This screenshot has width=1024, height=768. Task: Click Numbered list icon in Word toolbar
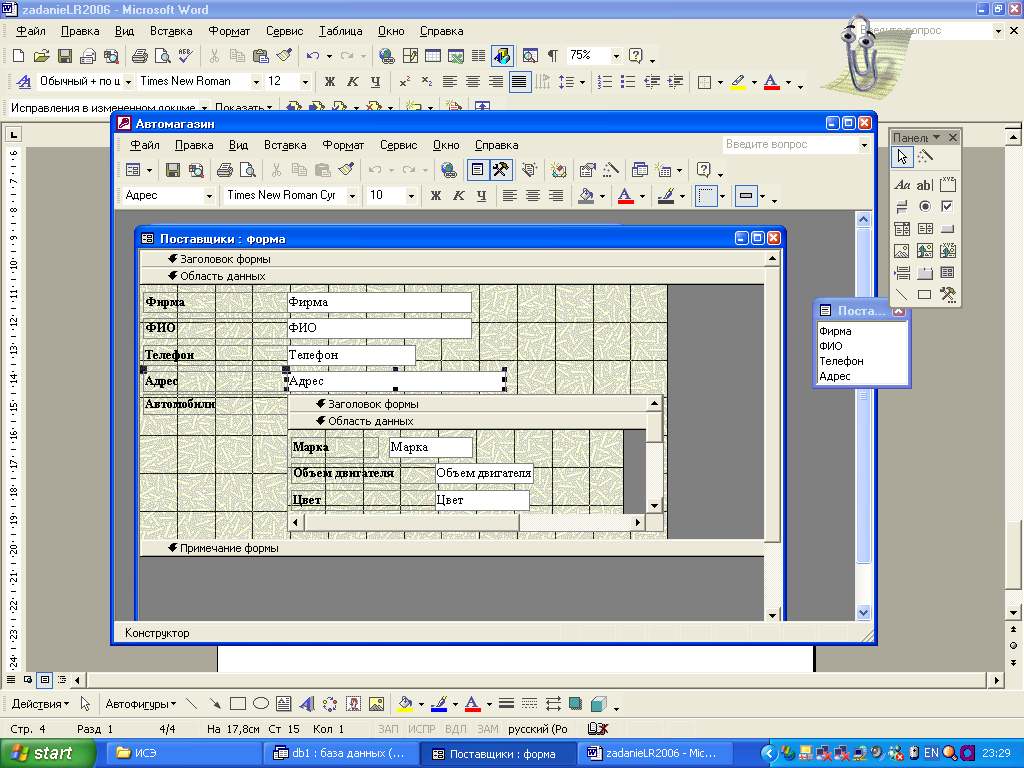click(x=605, y=82)
